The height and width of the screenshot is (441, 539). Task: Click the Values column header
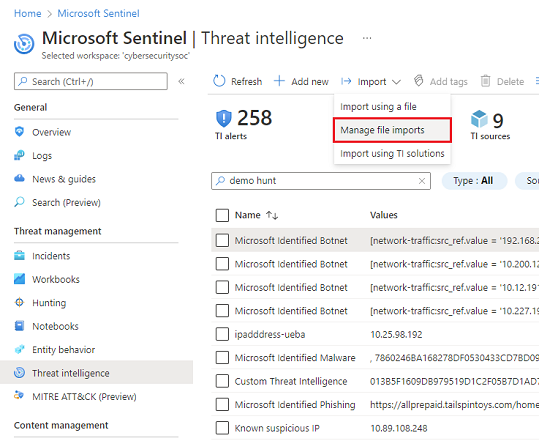(384, 215)
